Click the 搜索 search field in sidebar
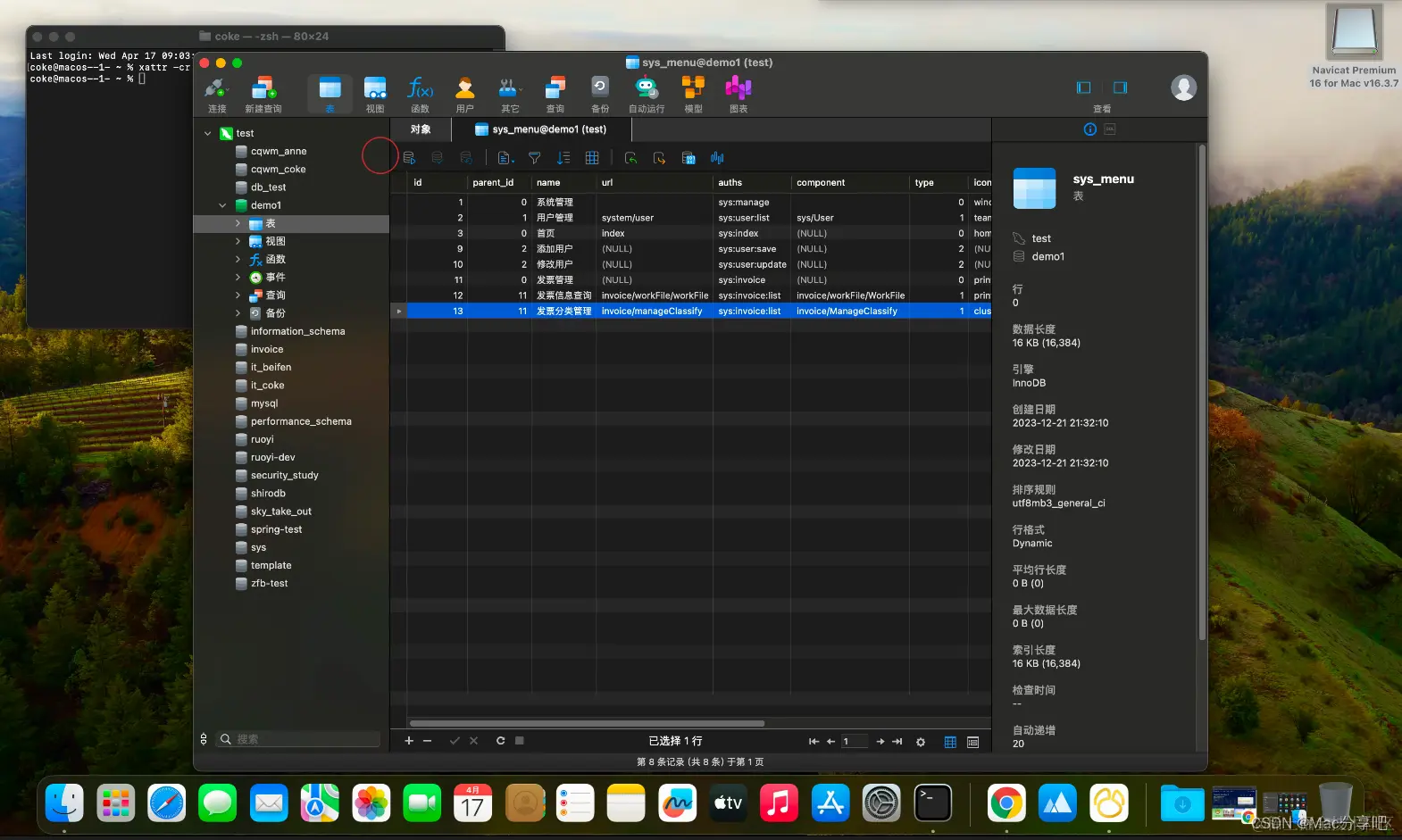 coord(298,739)
